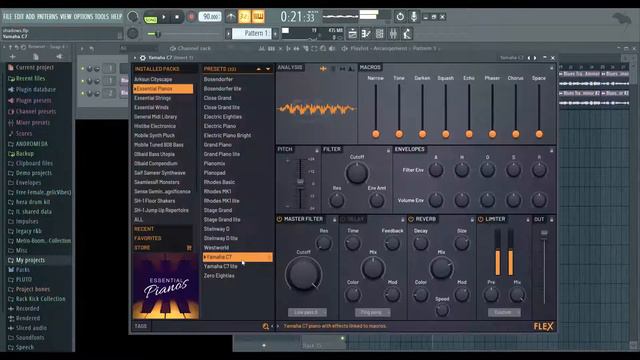Click the lock icon in Filter panel
Screen dimensions: 640x360
coord(388,150)
